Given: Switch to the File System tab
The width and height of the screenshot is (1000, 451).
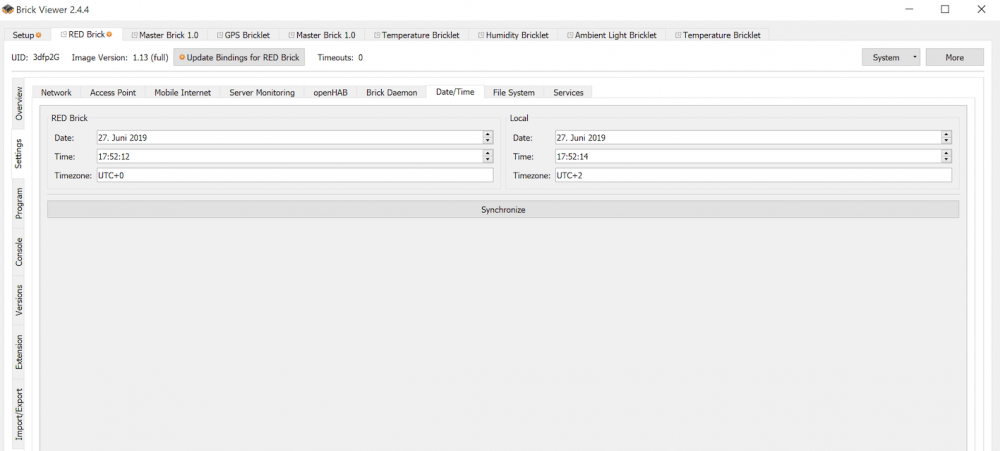Looking at the screenshot, I should point(513,93).
